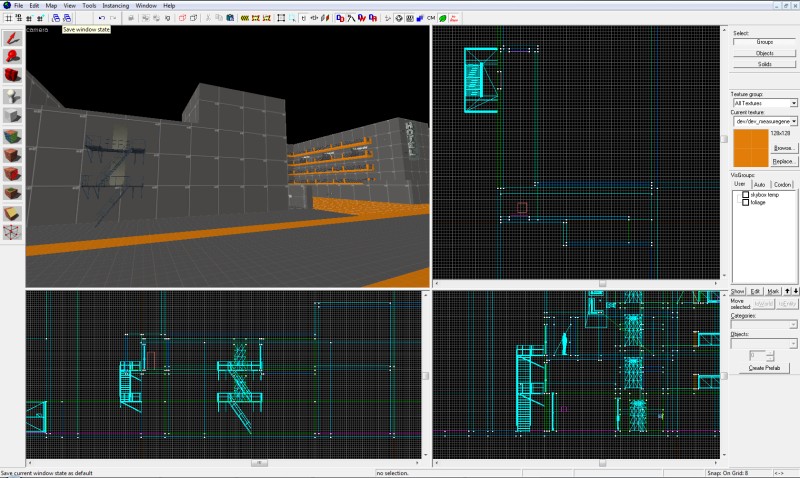
Task: Click the prefab number input field
Action: [x=758, y=356]
